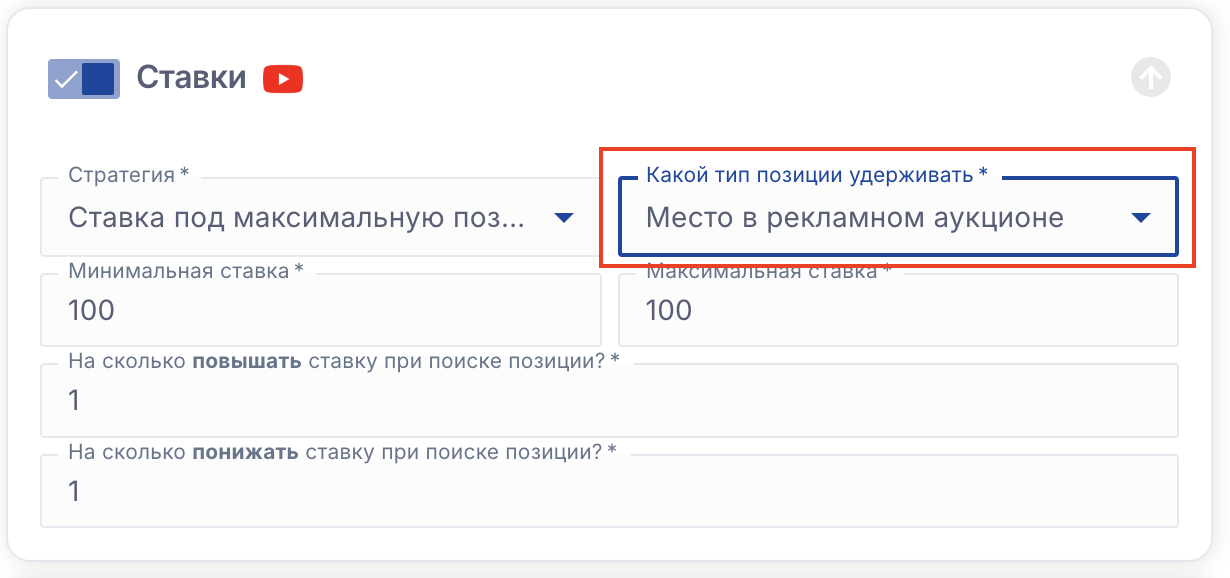Viewport: 1230px width, 578px height.
Task: Click the bid increase step field
Action: click(x=608, y=401)
